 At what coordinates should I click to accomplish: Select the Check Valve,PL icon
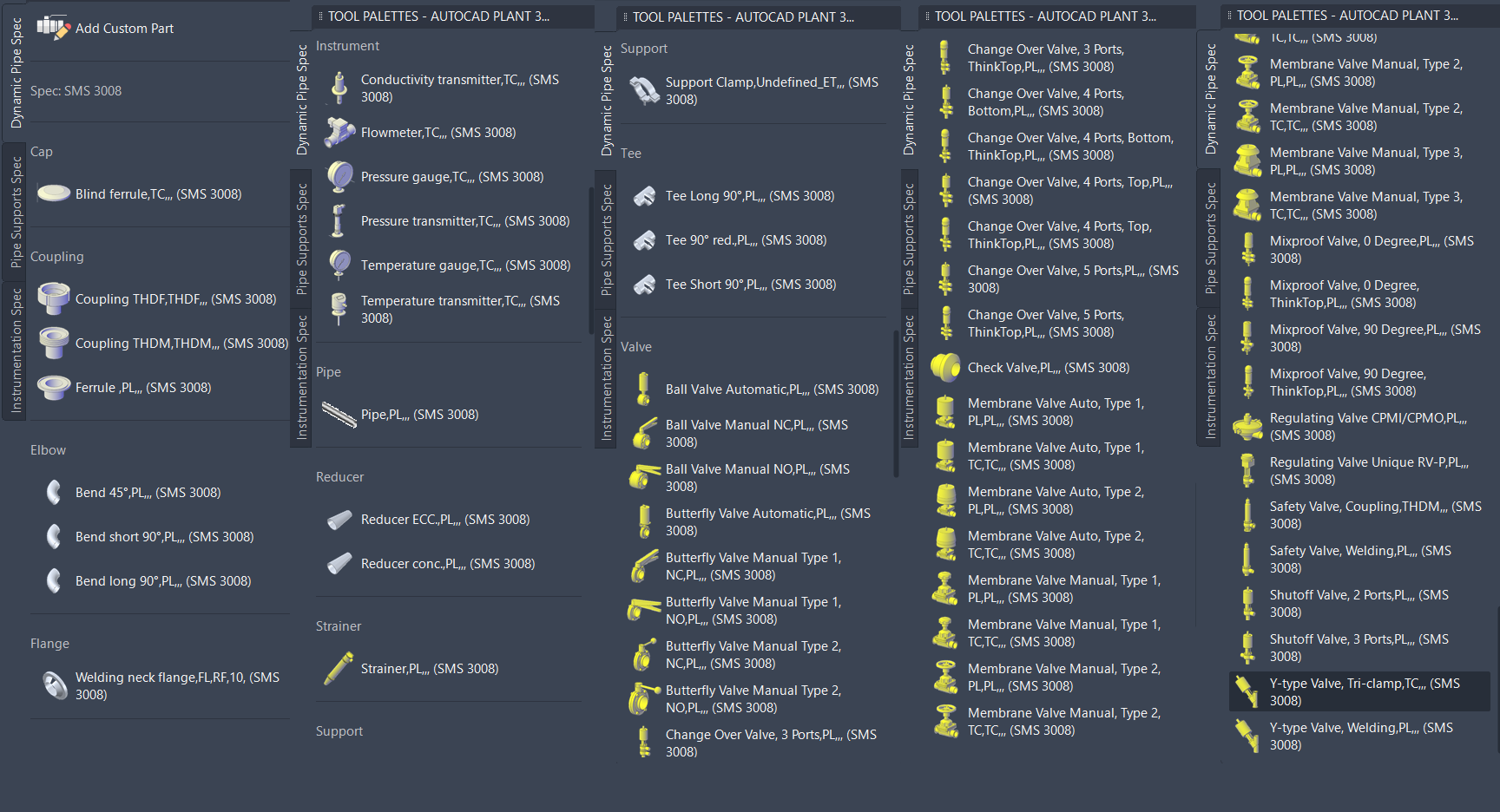coord(945,367)
